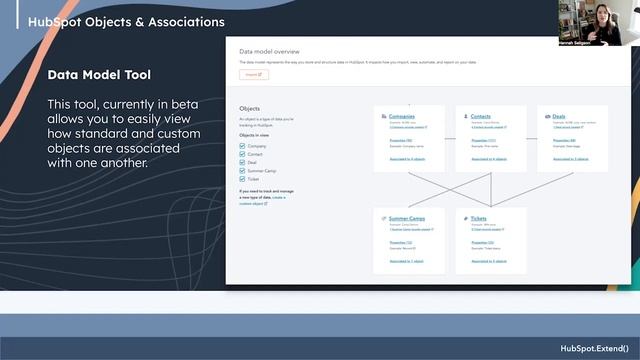Open Summer Camps Properties link
This screenshot has width=640, height=360.
(x=400, y=242)
